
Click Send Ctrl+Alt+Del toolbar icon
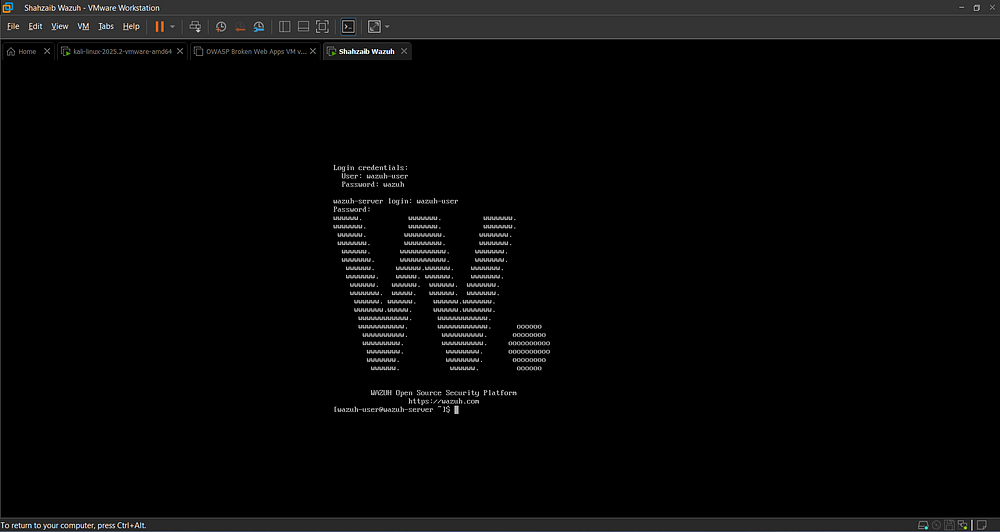coord(195,26)
